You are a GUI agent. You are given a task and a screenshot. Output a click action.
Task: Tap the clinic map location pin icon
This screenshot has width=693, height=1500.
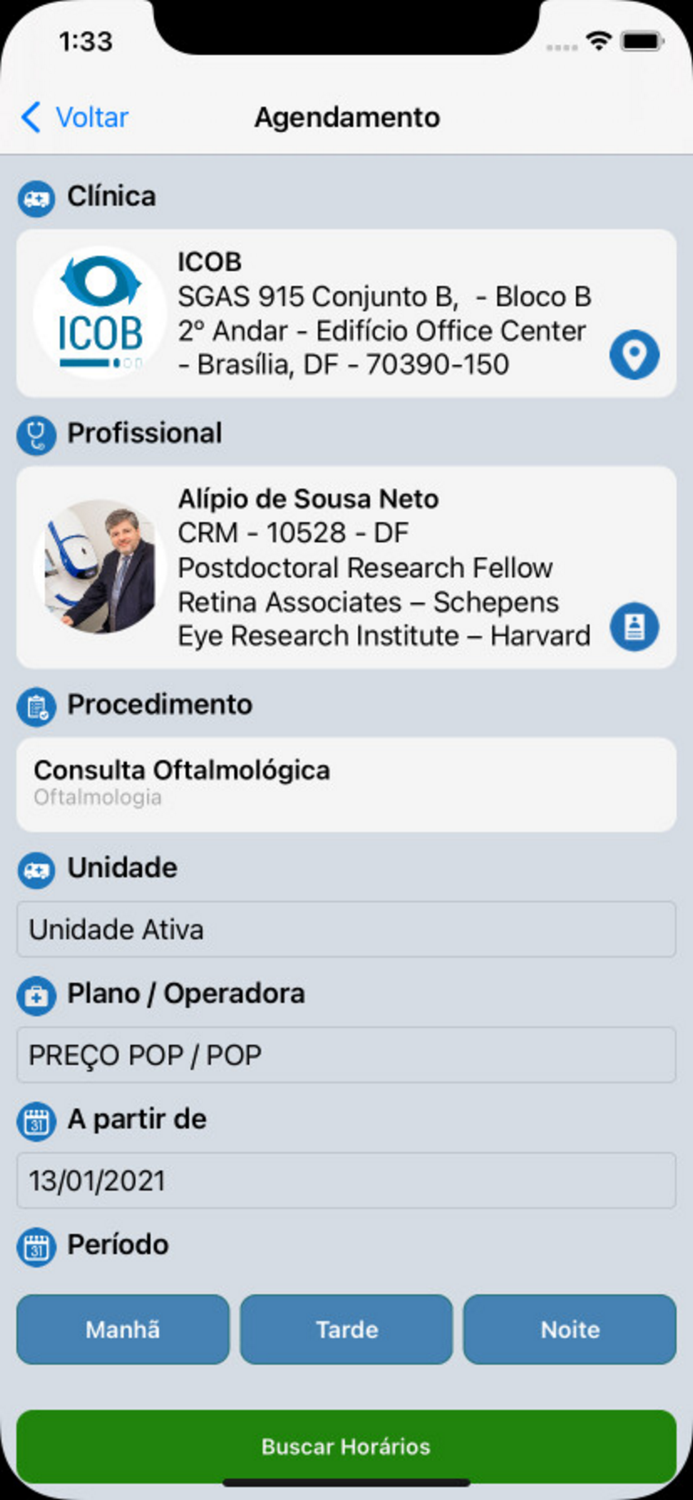click(635, 355)
